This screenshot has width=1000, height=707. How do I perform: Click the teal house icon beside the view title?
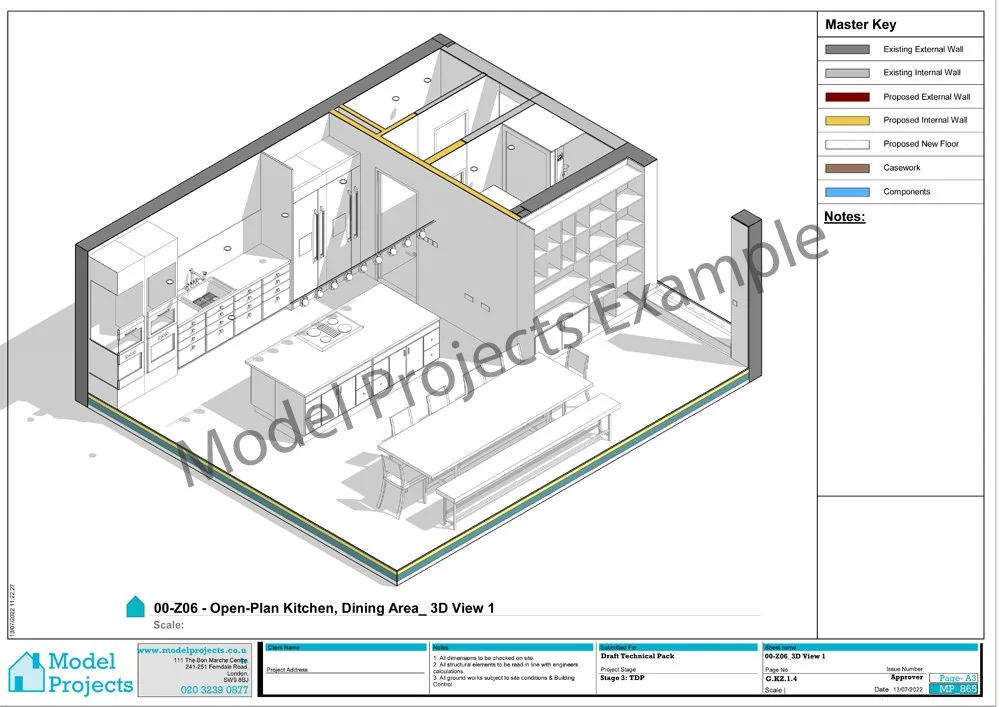pyautogui.click(x=135, y=606)
